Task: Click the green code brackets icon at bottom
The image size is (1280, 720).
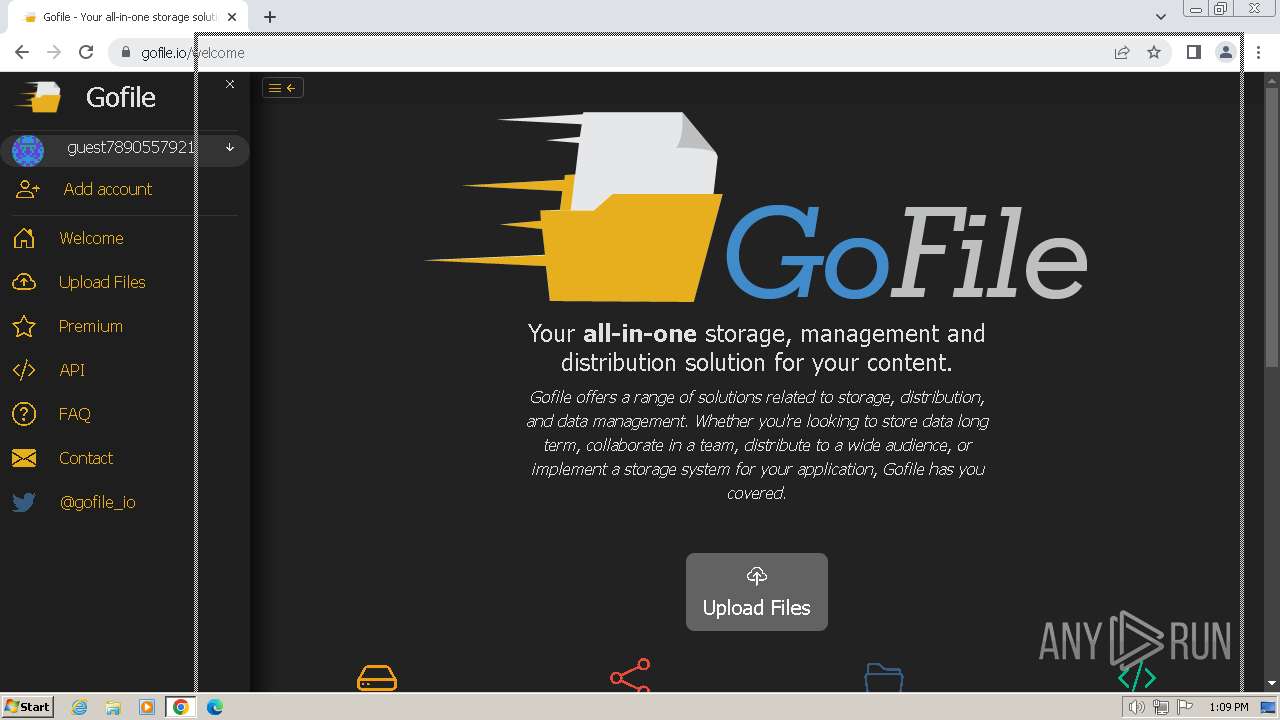Action: tap(1137, 678)
